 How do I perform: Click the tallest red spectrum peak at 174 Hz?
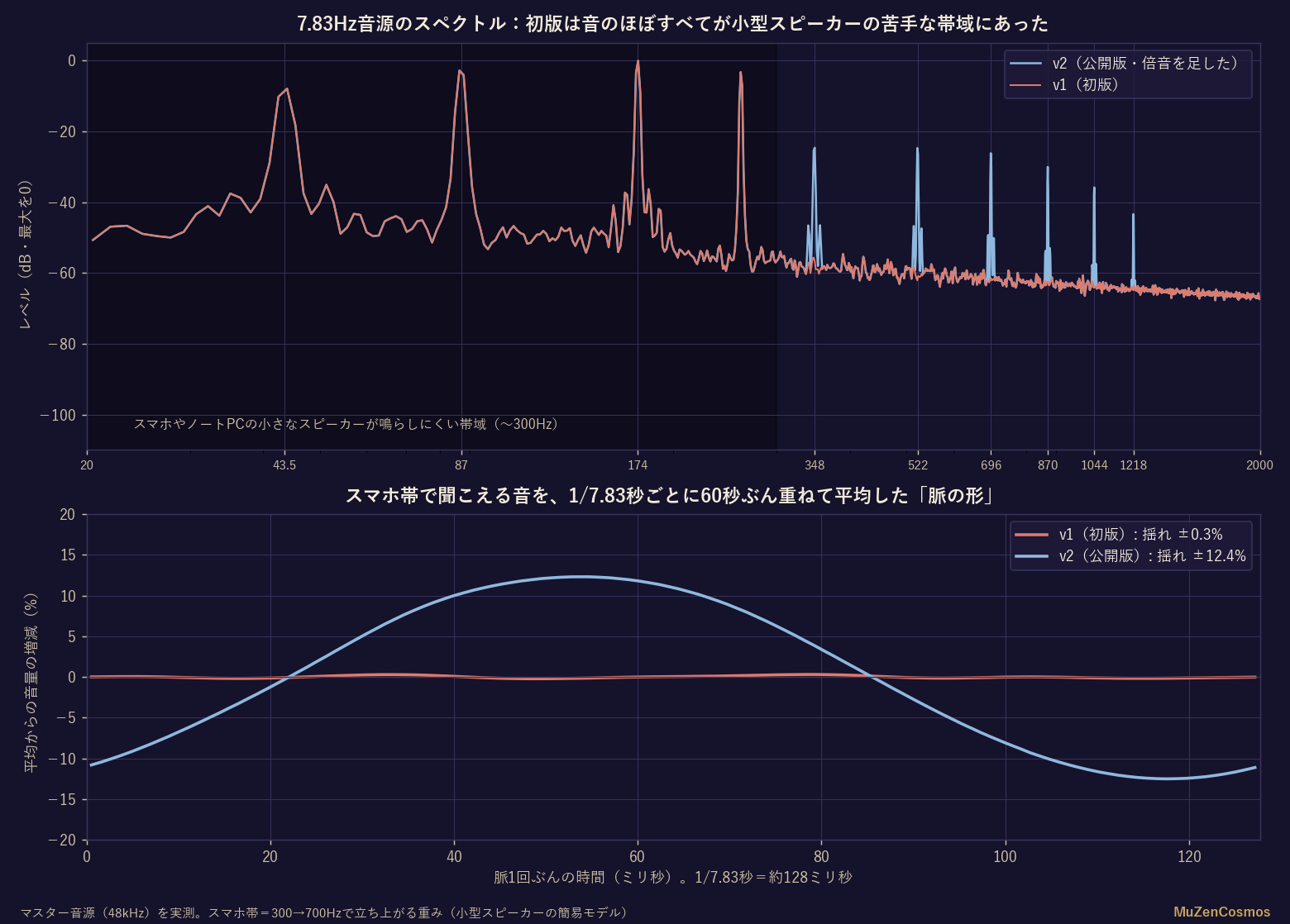coord(638,62)
